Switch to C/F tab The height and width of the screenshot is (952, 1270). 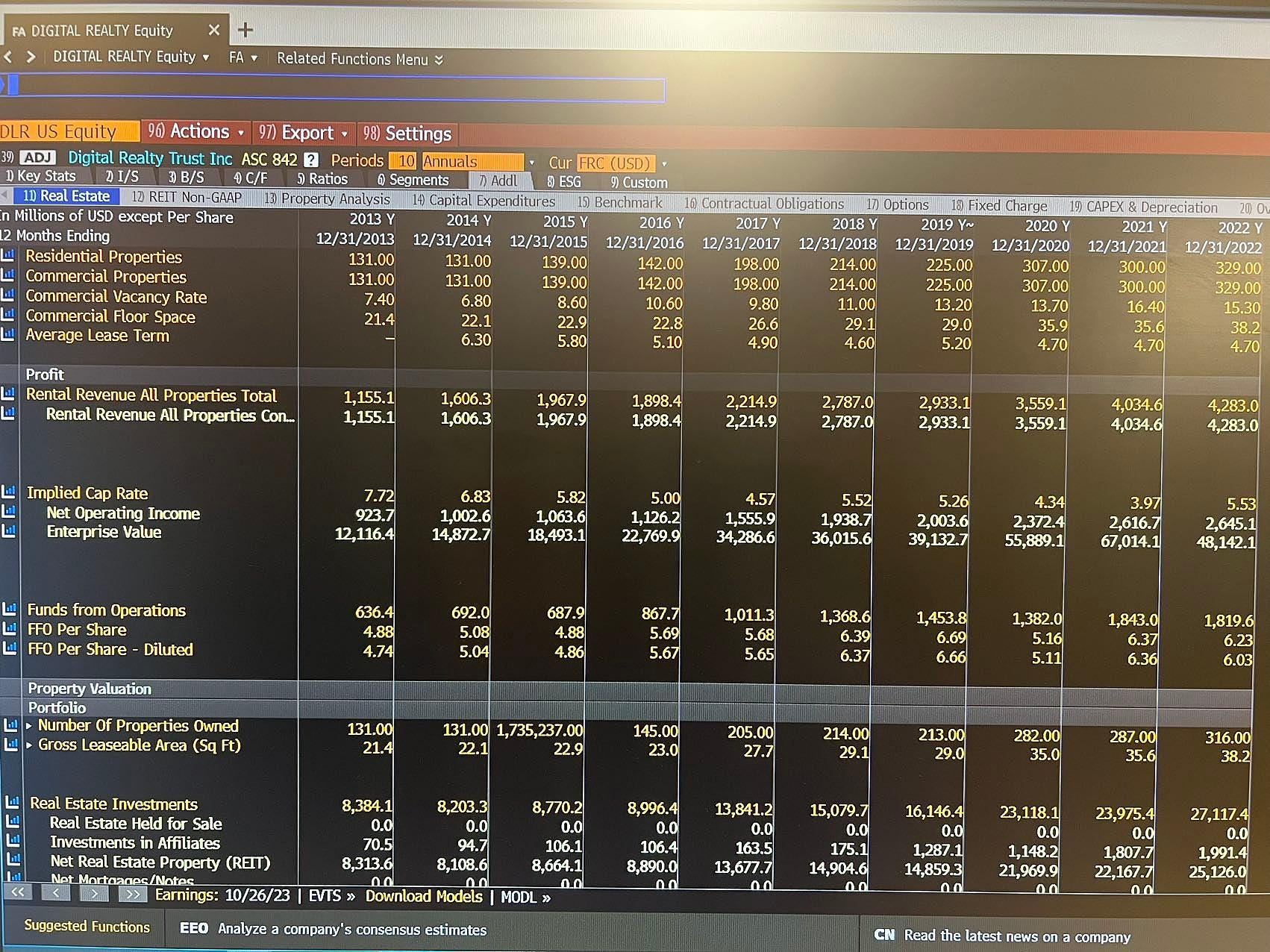click(250, 178)
